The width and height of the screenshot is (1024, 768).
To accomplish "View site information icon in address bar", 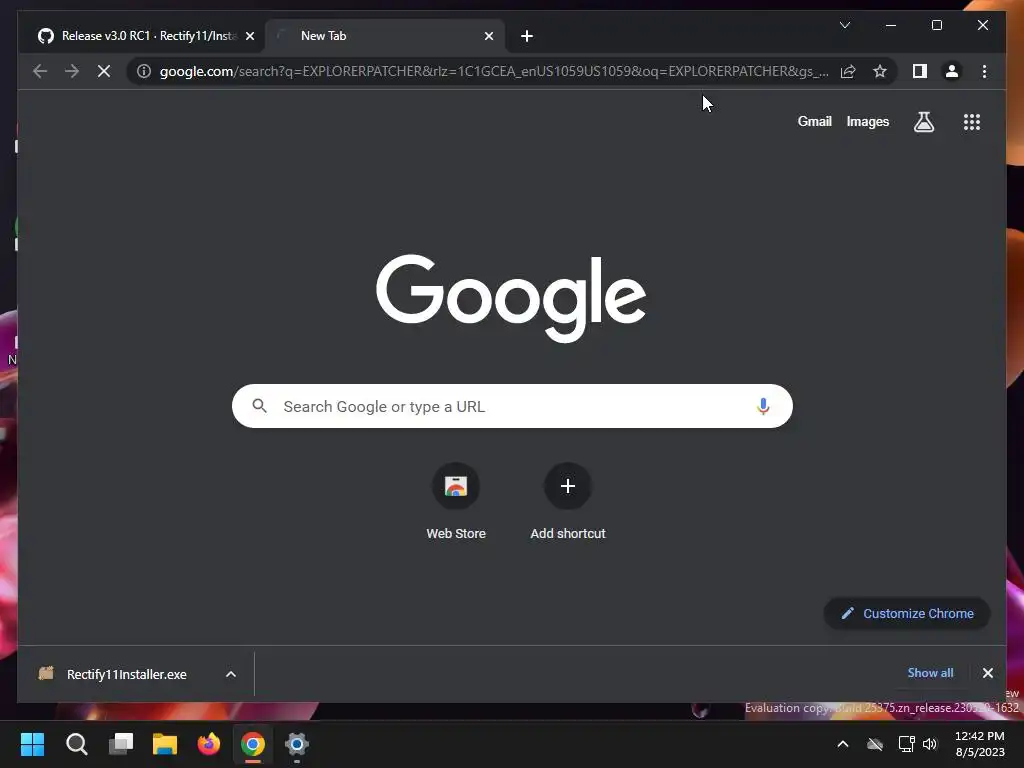I will coord(144,71).
